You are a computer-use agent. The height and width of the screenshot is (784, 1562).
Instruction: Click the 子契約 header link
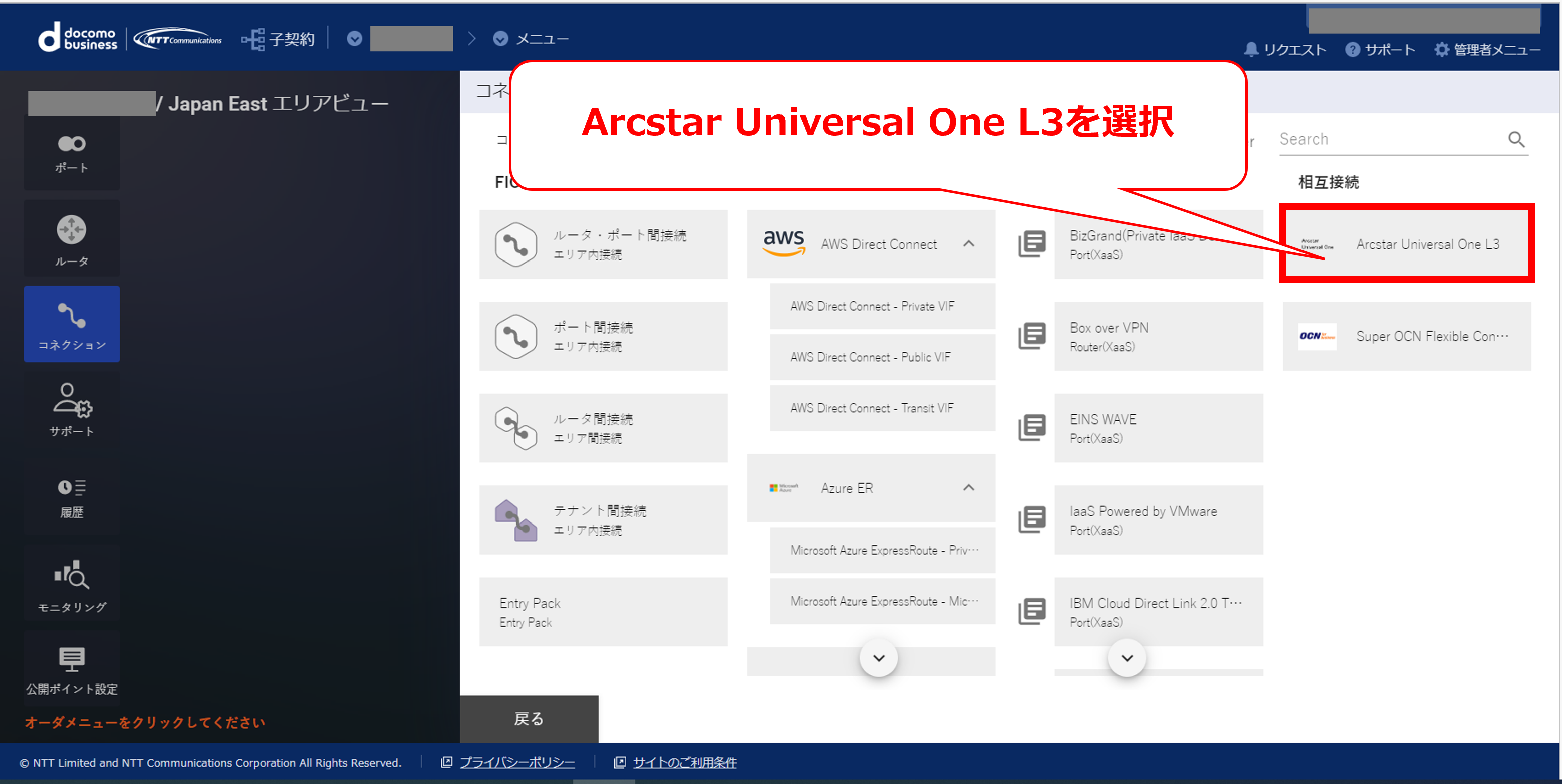pos(292,40)
